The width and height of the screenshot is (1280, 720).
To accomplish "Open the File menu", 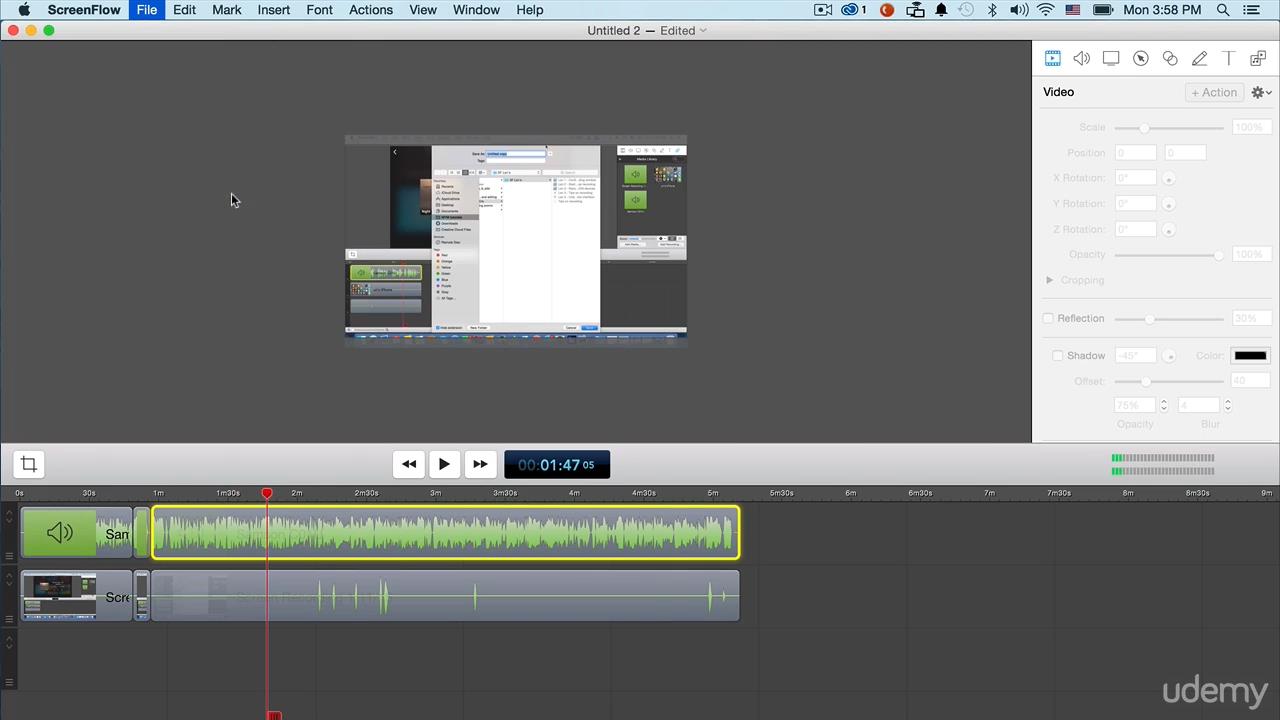I will 147,10.
